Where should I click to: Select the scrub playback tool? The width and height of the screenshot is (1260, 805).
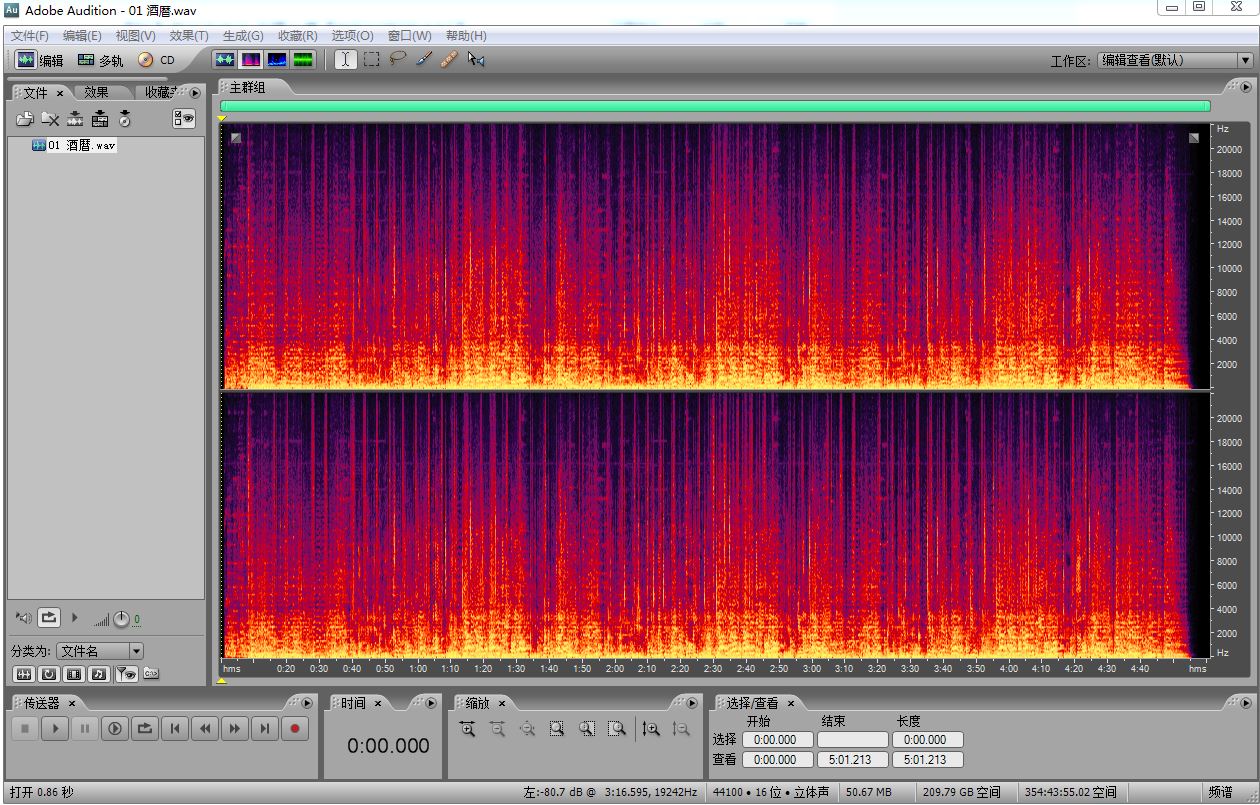[476, 60]
